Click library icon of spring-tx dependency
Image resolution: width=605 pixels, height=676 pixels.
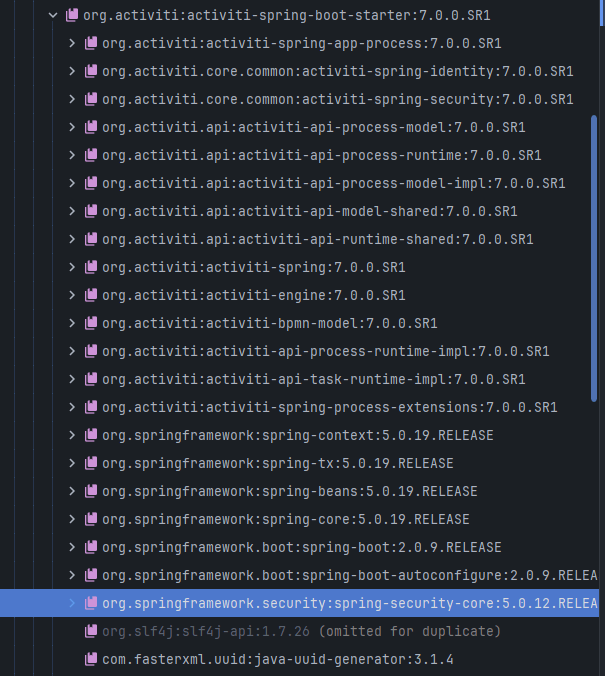coord(91,464)
